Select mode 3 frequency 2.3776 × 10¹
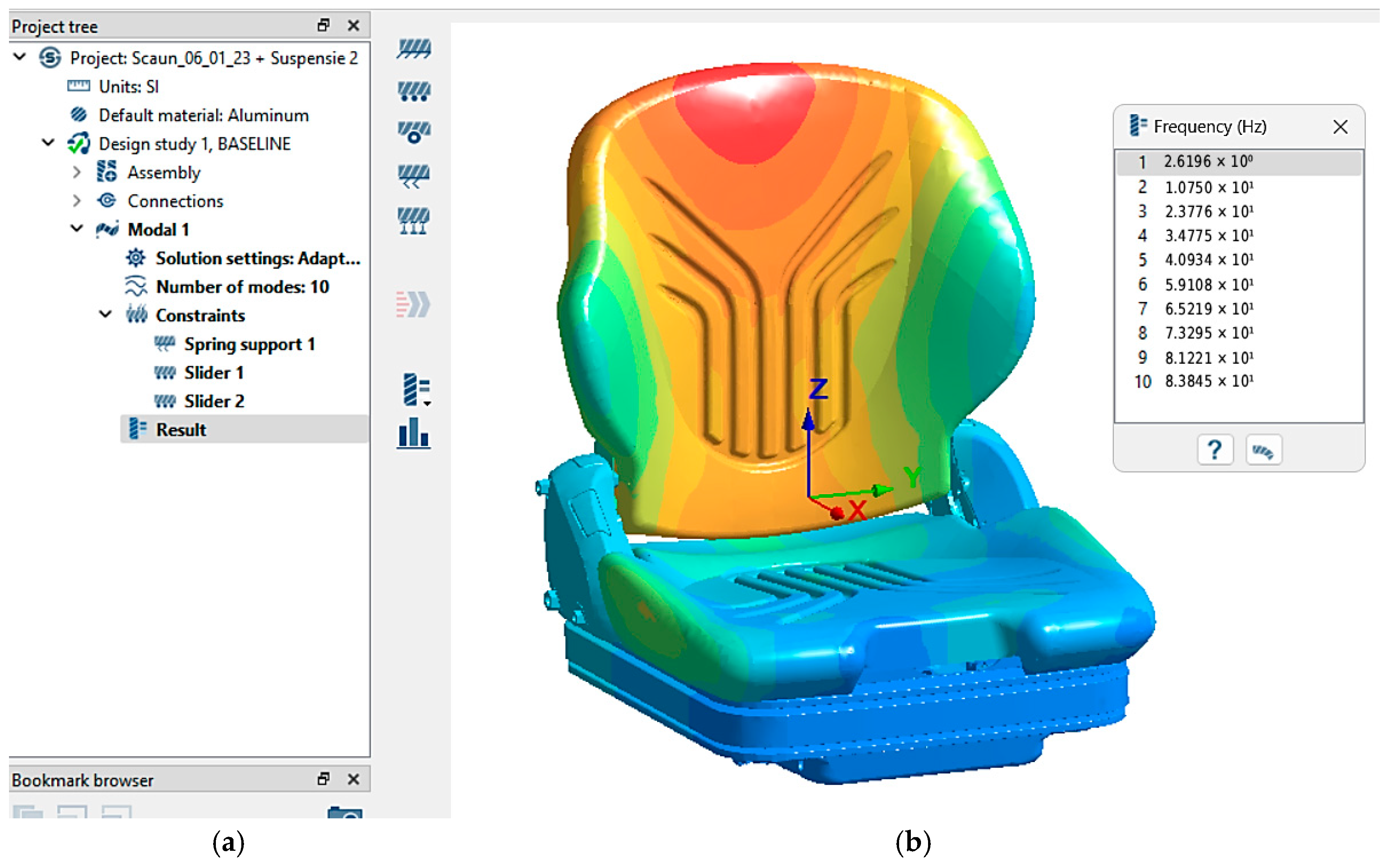 coord(1208,212)
